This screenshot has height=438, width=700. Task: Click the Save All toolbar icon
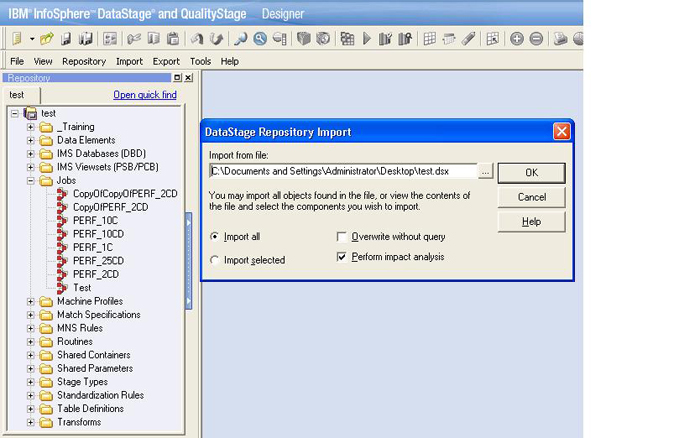(x=85, y=39)
